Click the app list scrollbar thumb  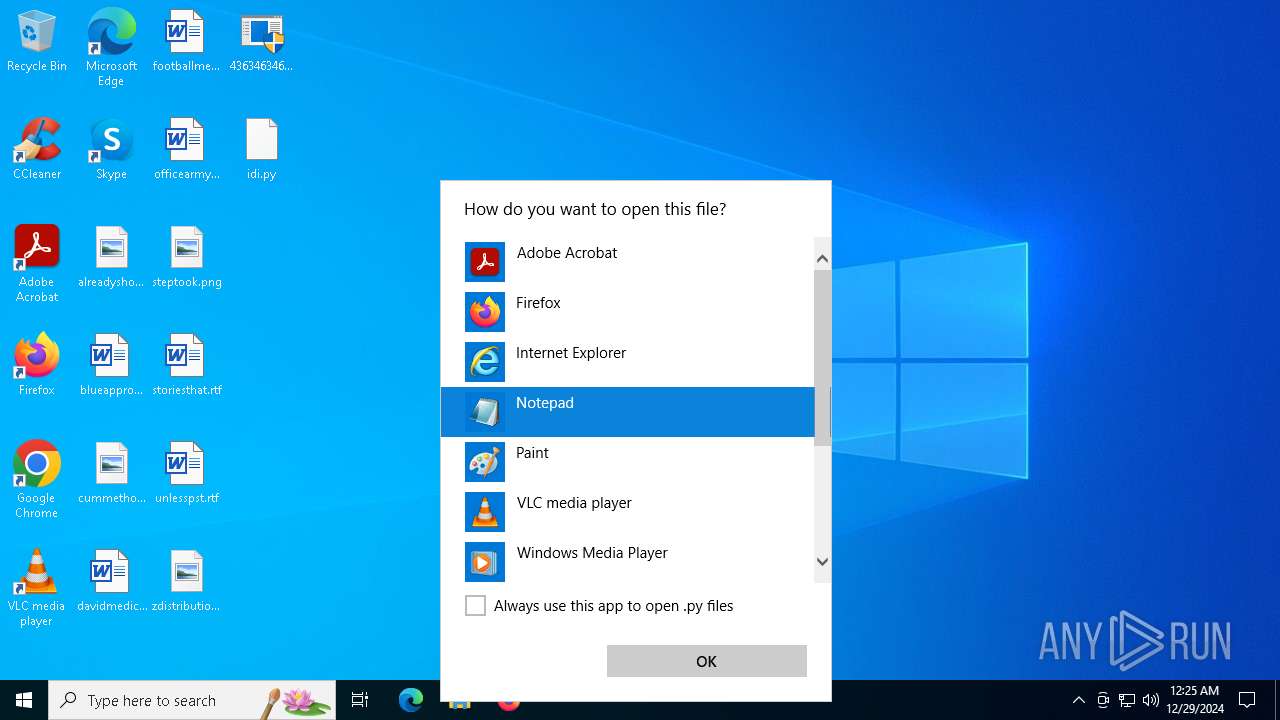pyautogui.click(x=823, y=358)
